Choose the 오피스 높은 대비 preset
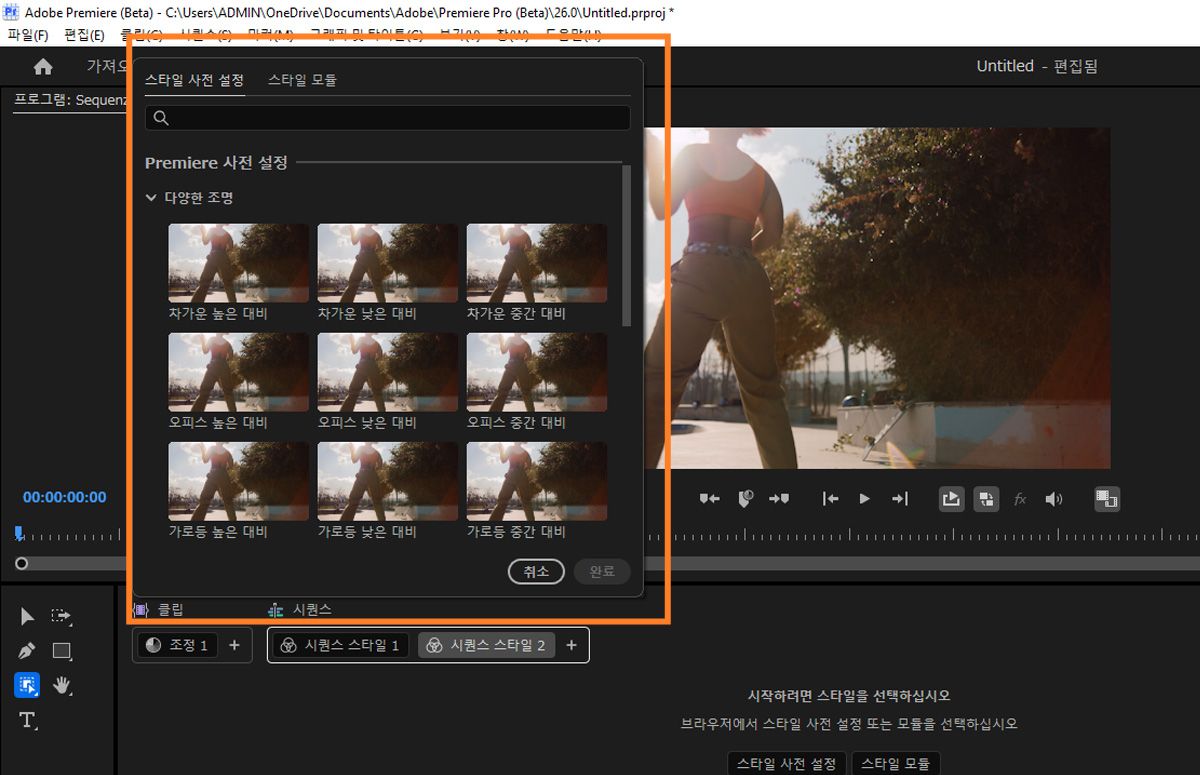 238,372
